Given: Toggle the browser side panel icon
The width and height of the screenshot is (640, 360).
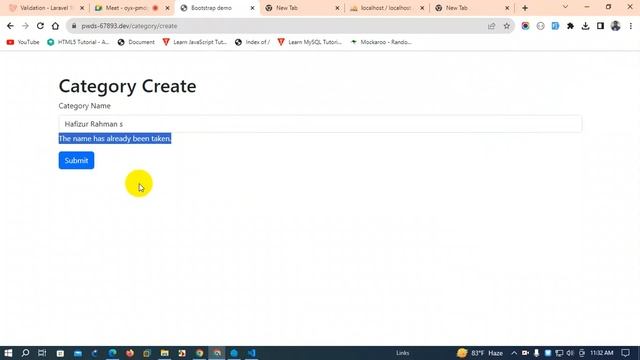Looking at the screenshot, I should tap(600, 26).
